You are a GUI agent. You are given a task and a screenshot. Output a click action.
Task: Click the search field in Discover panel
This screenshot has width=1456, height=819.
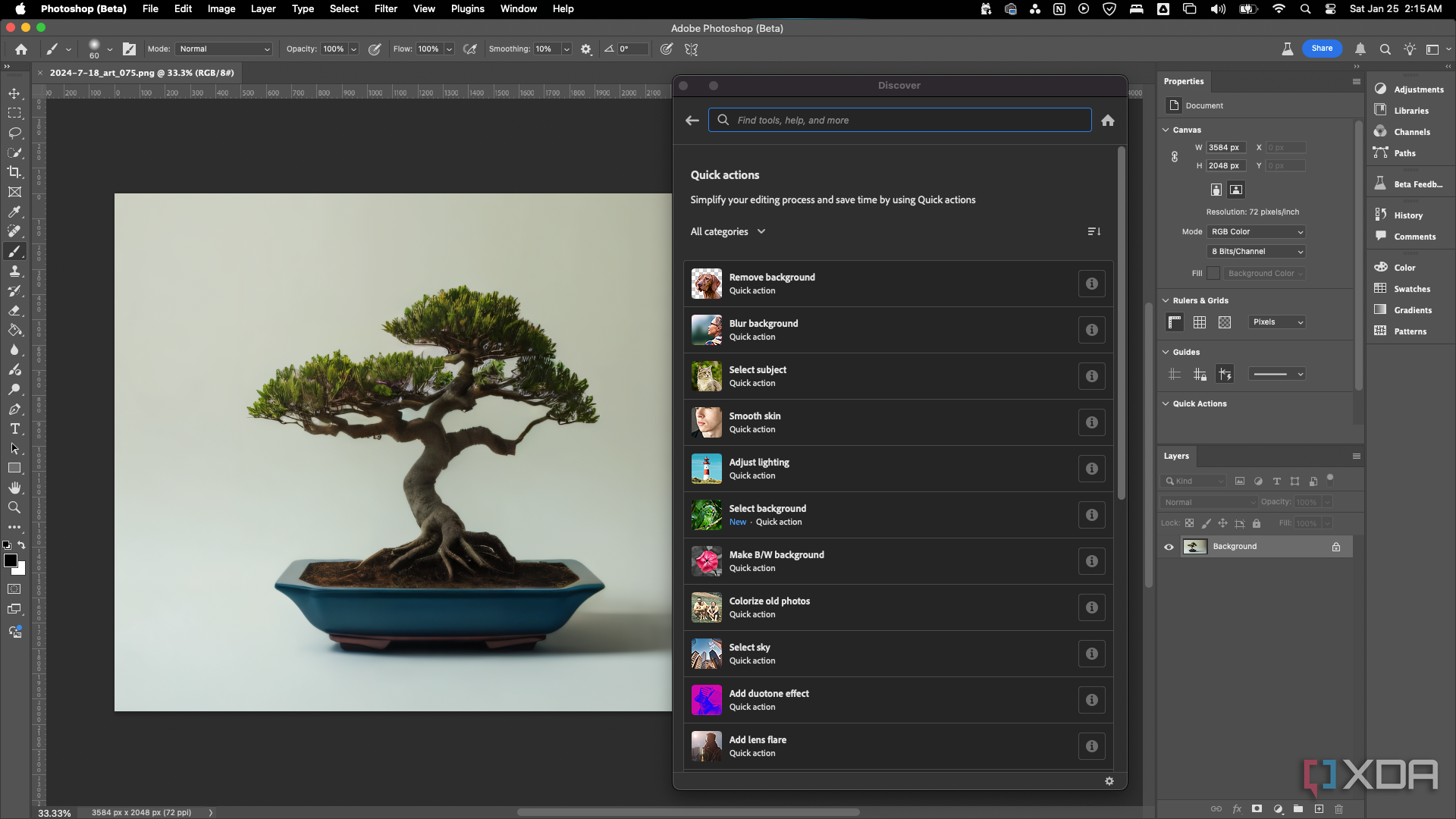pyautogui.click(x=900, y=120)
